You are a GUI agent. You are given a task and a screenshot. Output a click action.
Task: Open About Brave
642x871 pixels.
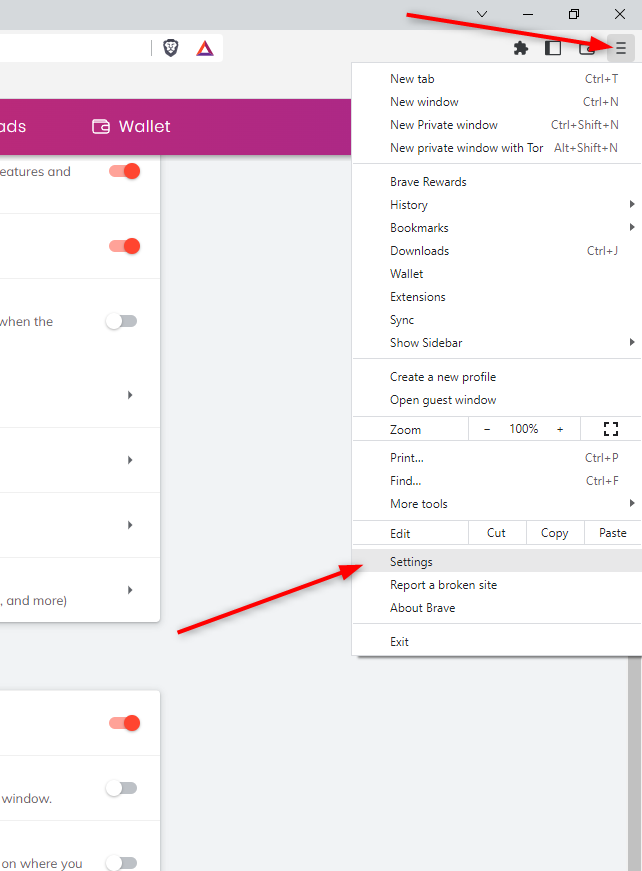496,608
